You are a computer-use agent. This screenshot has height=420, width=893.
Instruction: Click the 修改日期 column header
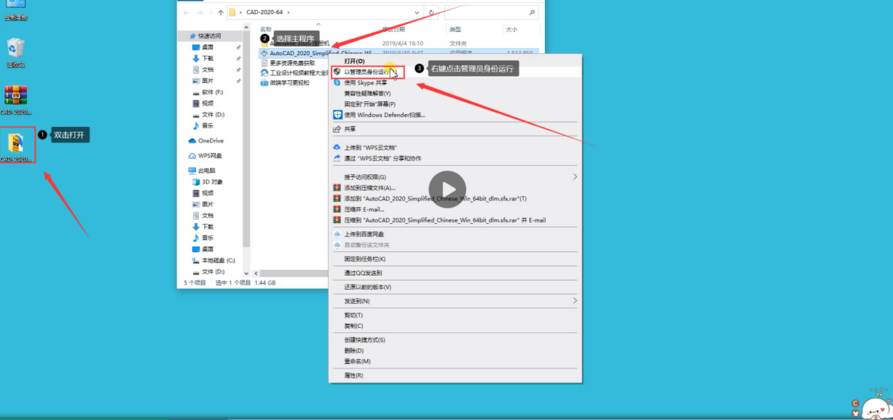393,29
